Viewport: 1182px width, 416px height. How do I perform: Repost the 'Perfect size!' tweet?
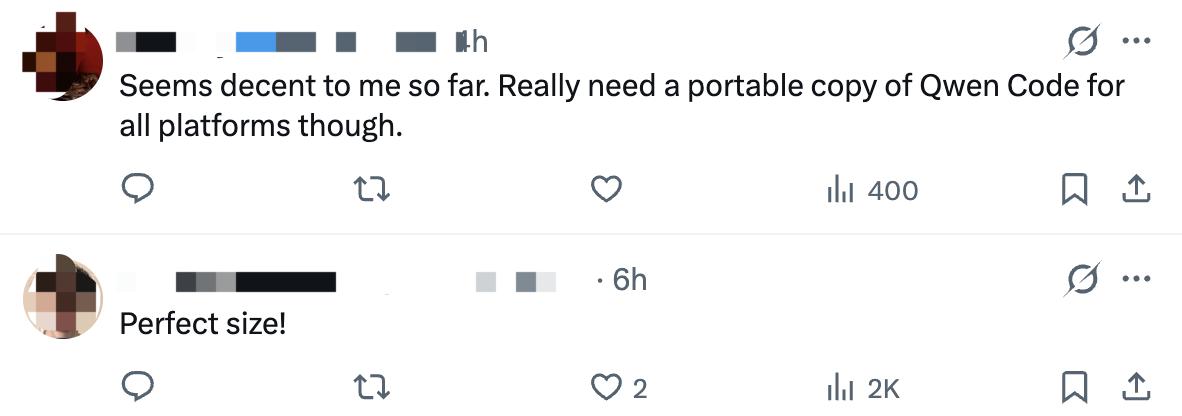373,387
